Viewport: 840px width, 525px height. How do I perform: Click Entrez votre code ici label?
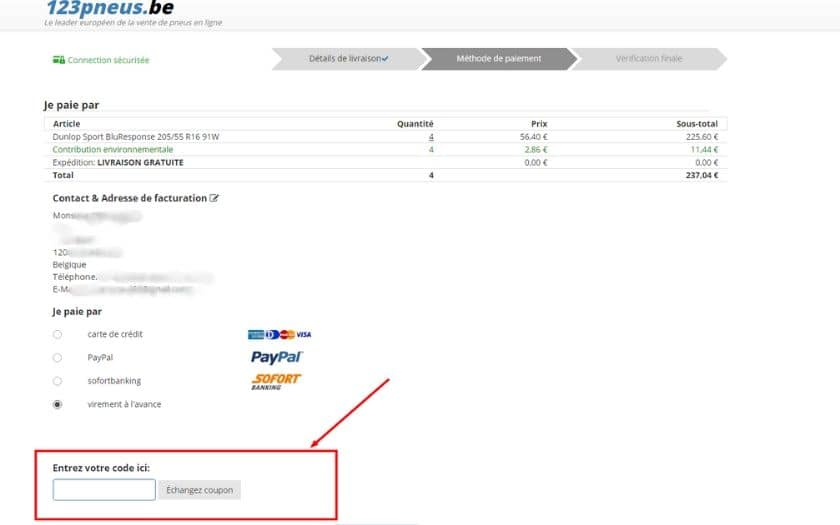pyautogui.click(x=101, y=468)
